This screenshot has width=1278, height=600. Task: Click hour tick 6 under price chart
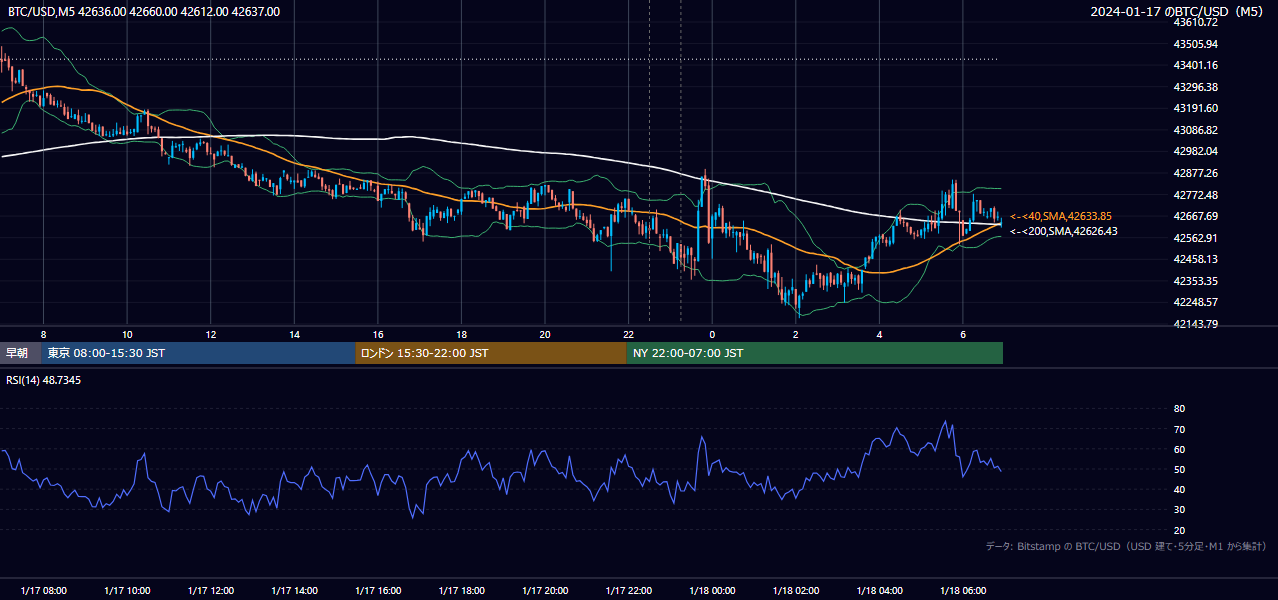pos(963,334)
